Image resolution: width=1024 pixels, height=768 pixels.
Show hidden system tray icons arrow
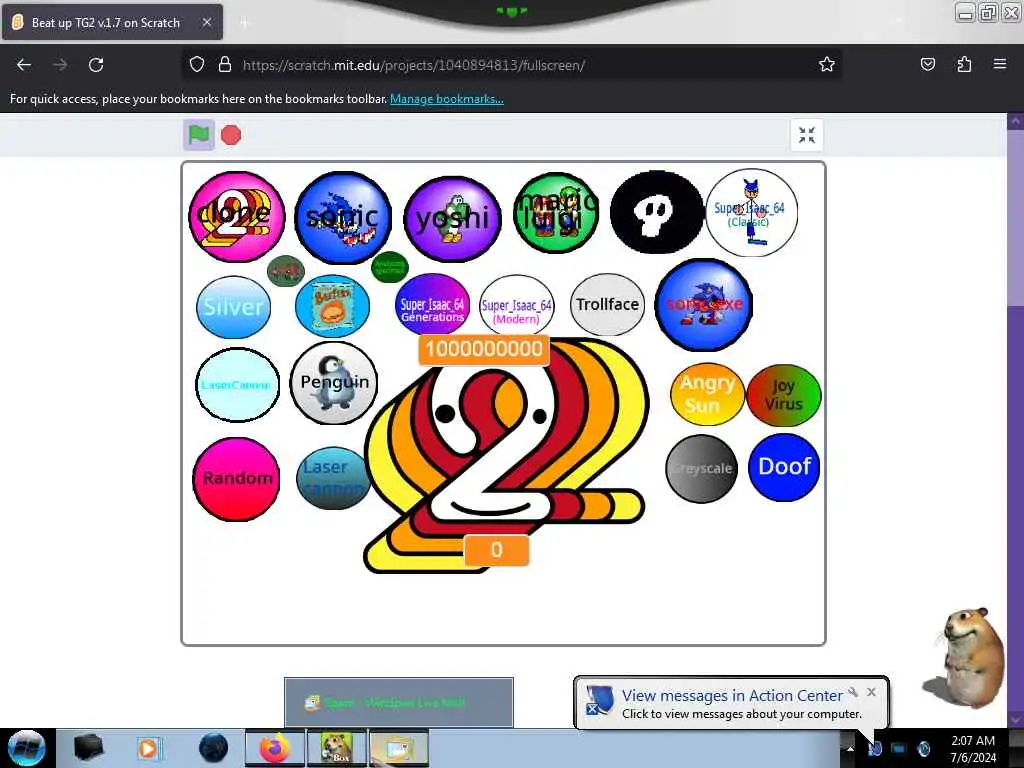(x=850, y=748)
